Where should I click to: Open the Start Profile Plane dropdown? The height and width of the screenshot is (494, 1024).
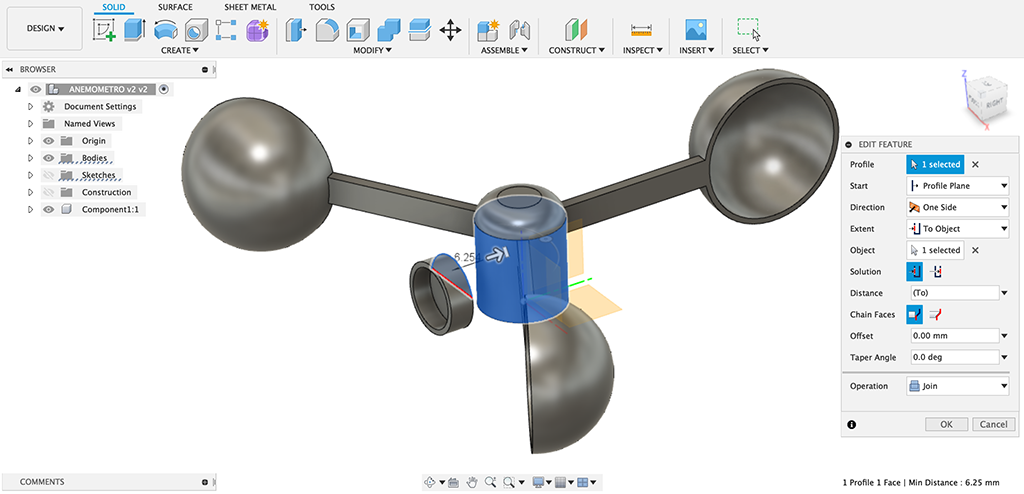[x=957, y=186]
